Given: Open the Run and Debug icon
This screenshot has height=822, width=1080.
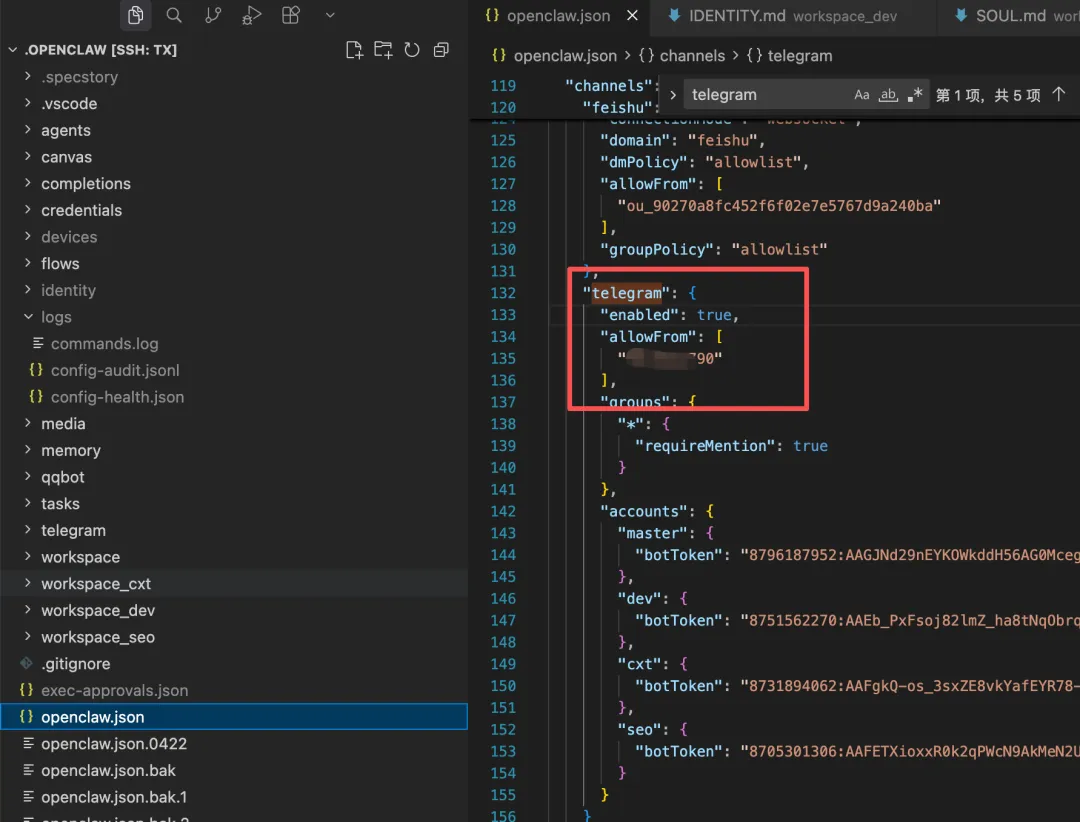Looking at the screenshot, I should pyautogui.click(x=251, y=15).
